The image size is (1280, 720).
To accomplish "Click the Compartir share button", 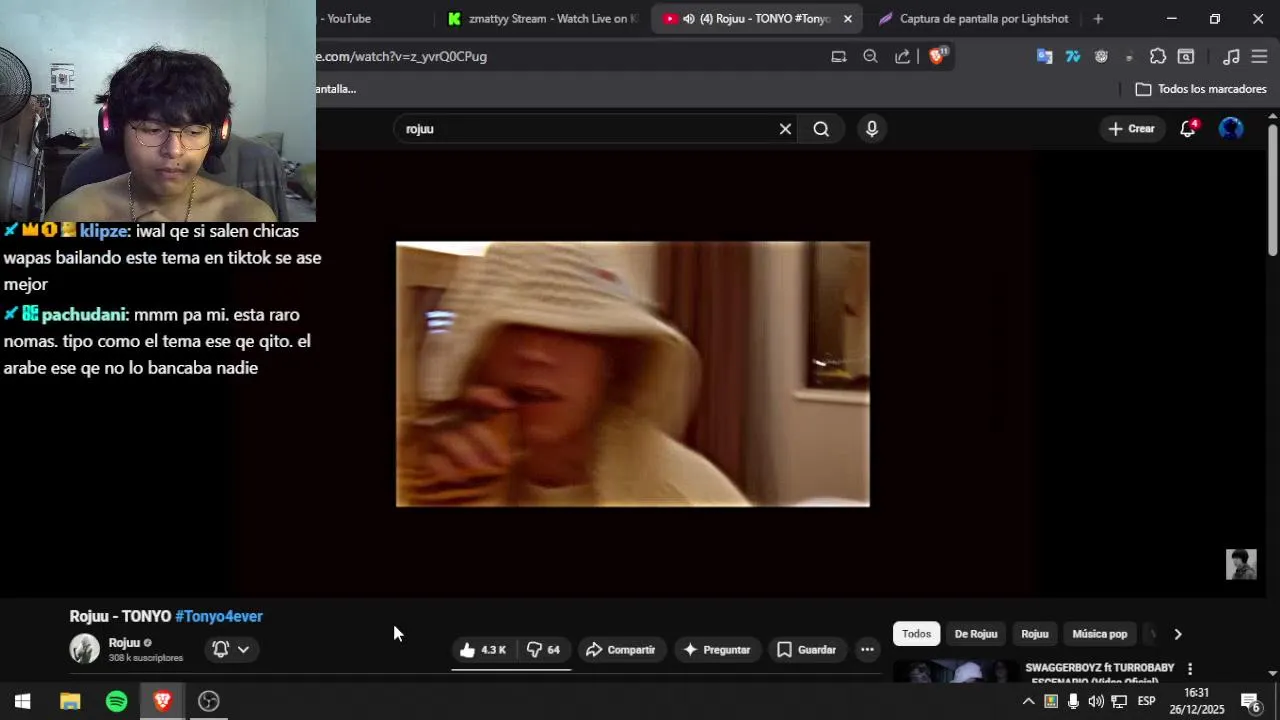I will [621, 650].
